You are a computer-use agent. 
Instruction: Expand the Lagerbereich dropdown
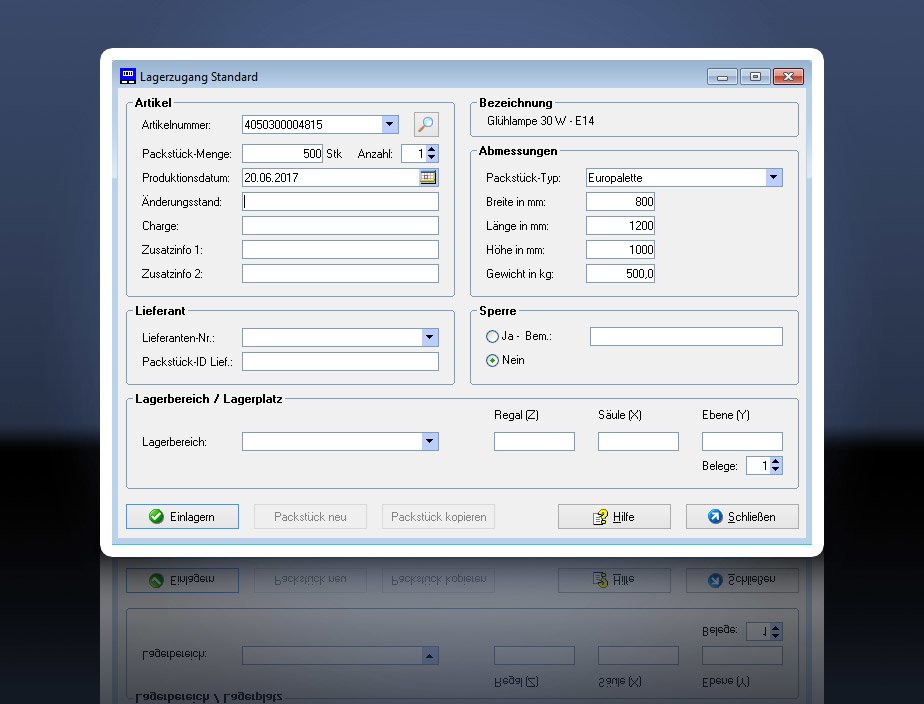(430, 441)
